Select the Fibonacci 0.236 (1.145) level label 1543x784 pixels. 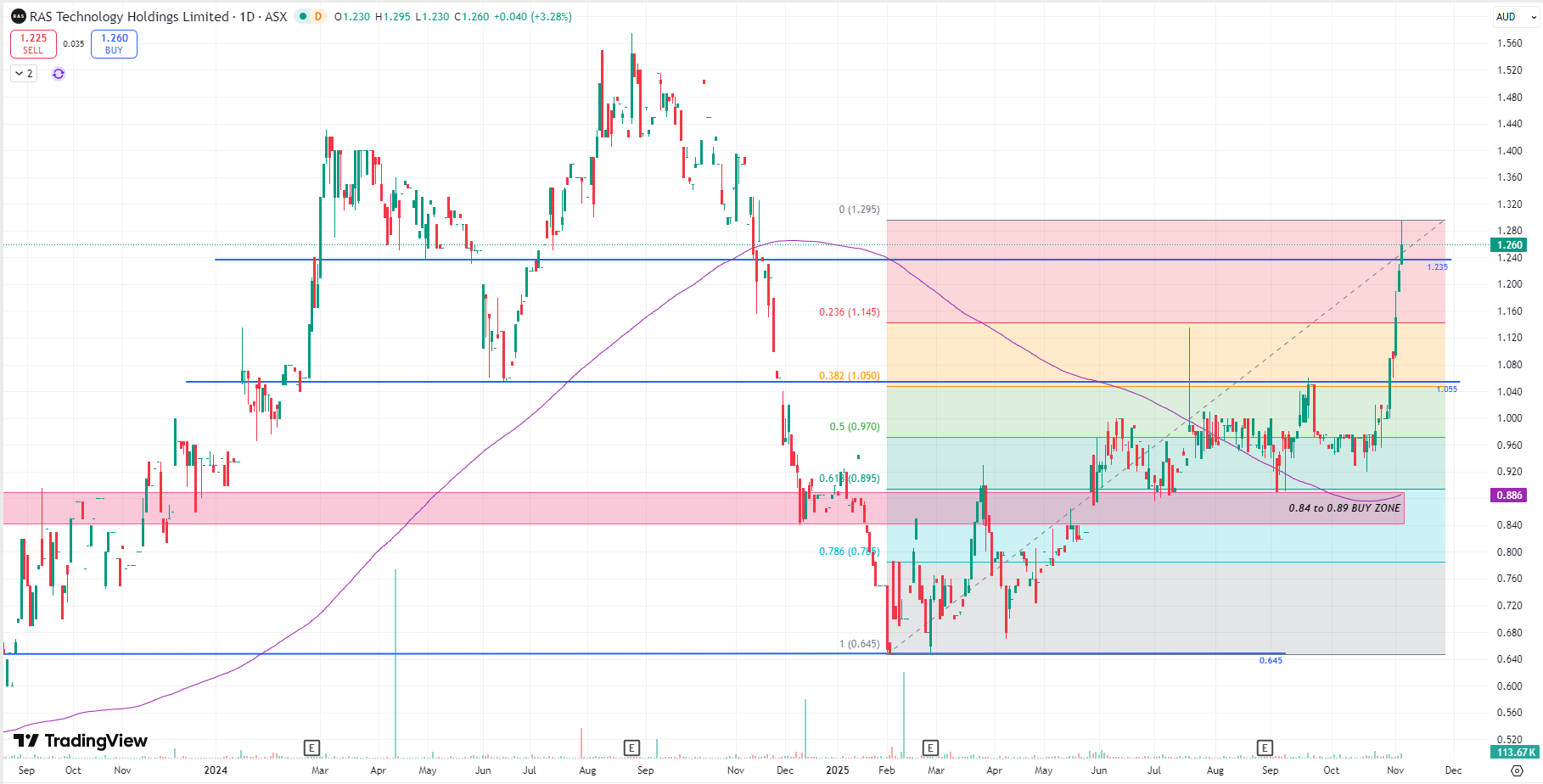pos(849,312)
